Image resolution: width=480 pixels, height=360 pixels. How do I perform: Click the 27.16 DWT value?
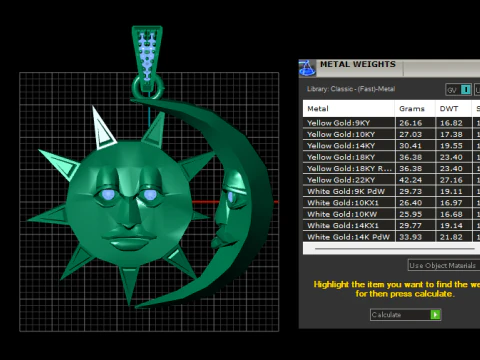[451, 180]
